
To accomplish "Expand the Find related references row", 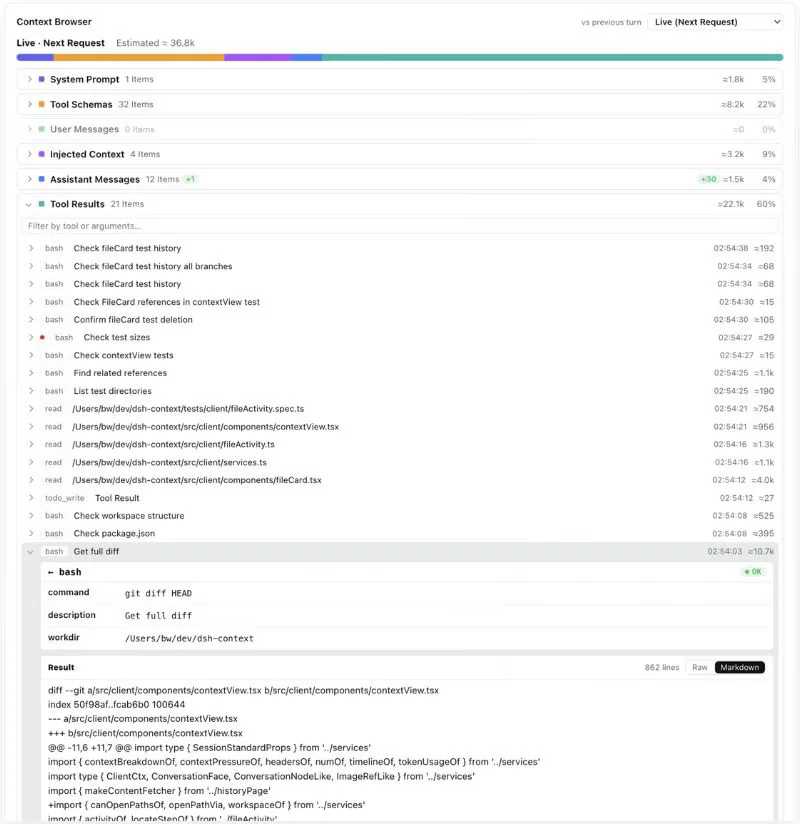I will 31,373.
